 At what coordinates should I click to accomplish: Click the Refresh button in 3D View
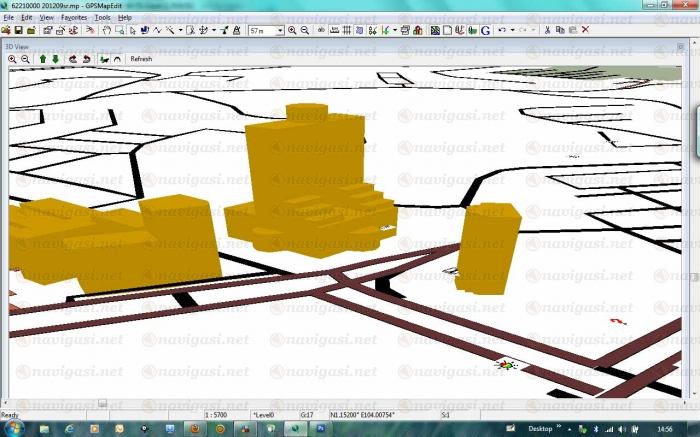click(141, 59)
